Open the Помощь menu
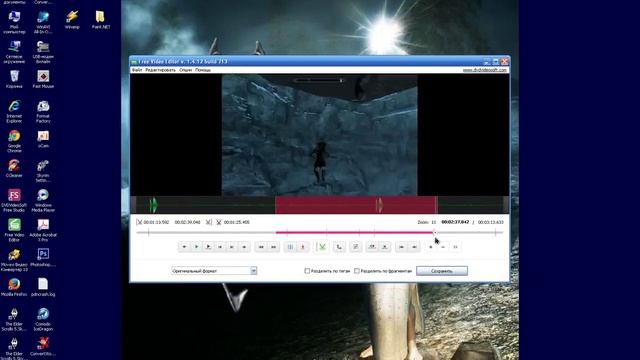The width and height of the screenshot is (640, 360). click(203, 70)
